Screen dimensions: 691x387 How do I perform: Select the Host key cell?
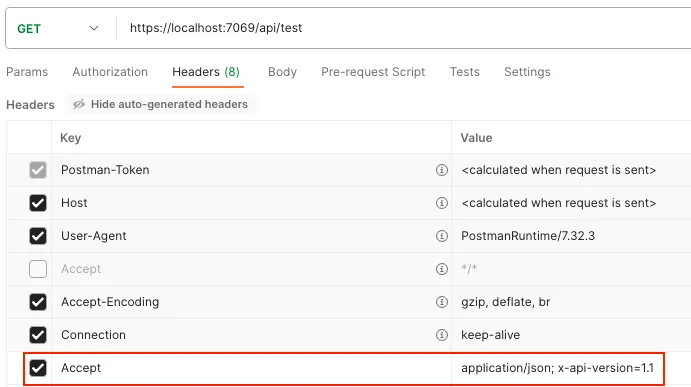(x=251, y=203)
